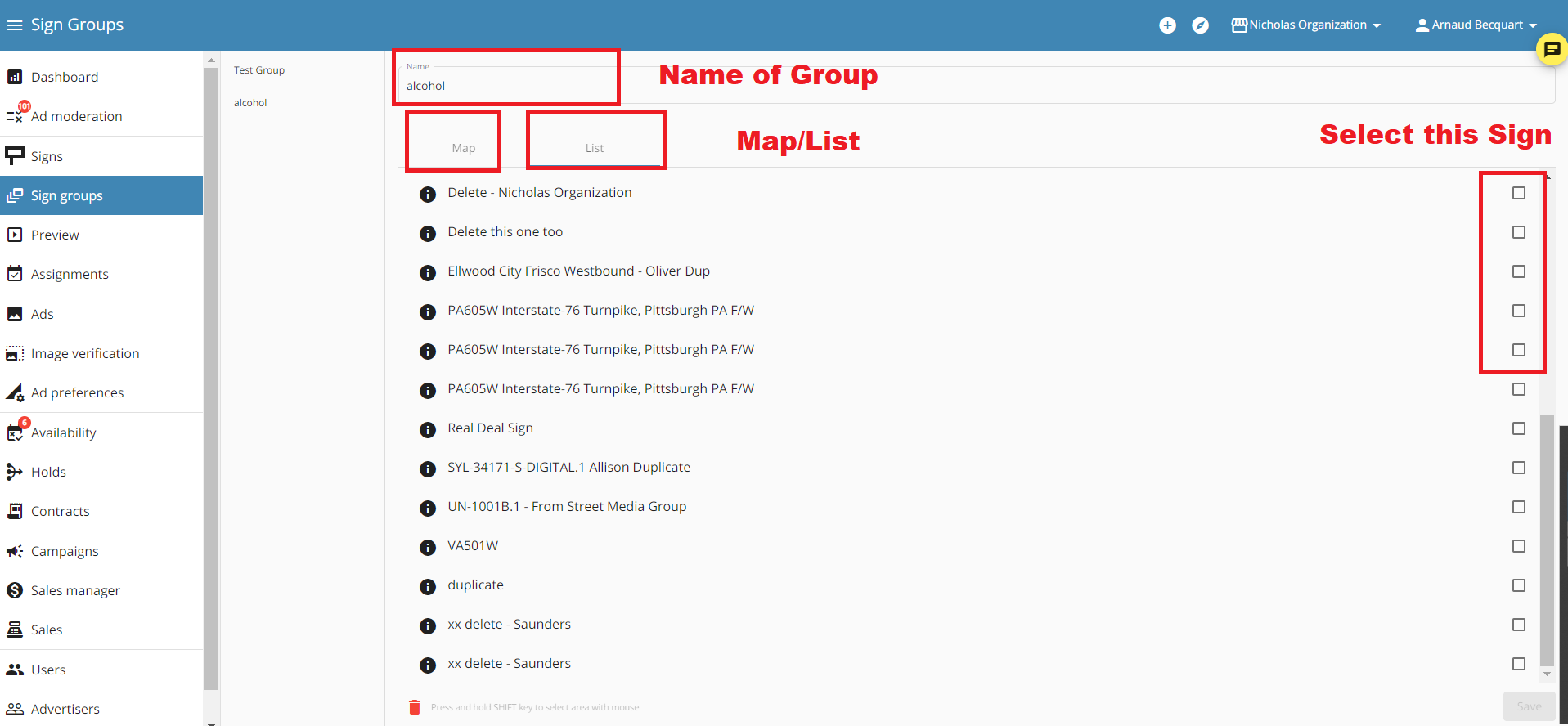
Task: Open Contracts in sidebar
Action: pyautogui.click(x=101, y=511)
